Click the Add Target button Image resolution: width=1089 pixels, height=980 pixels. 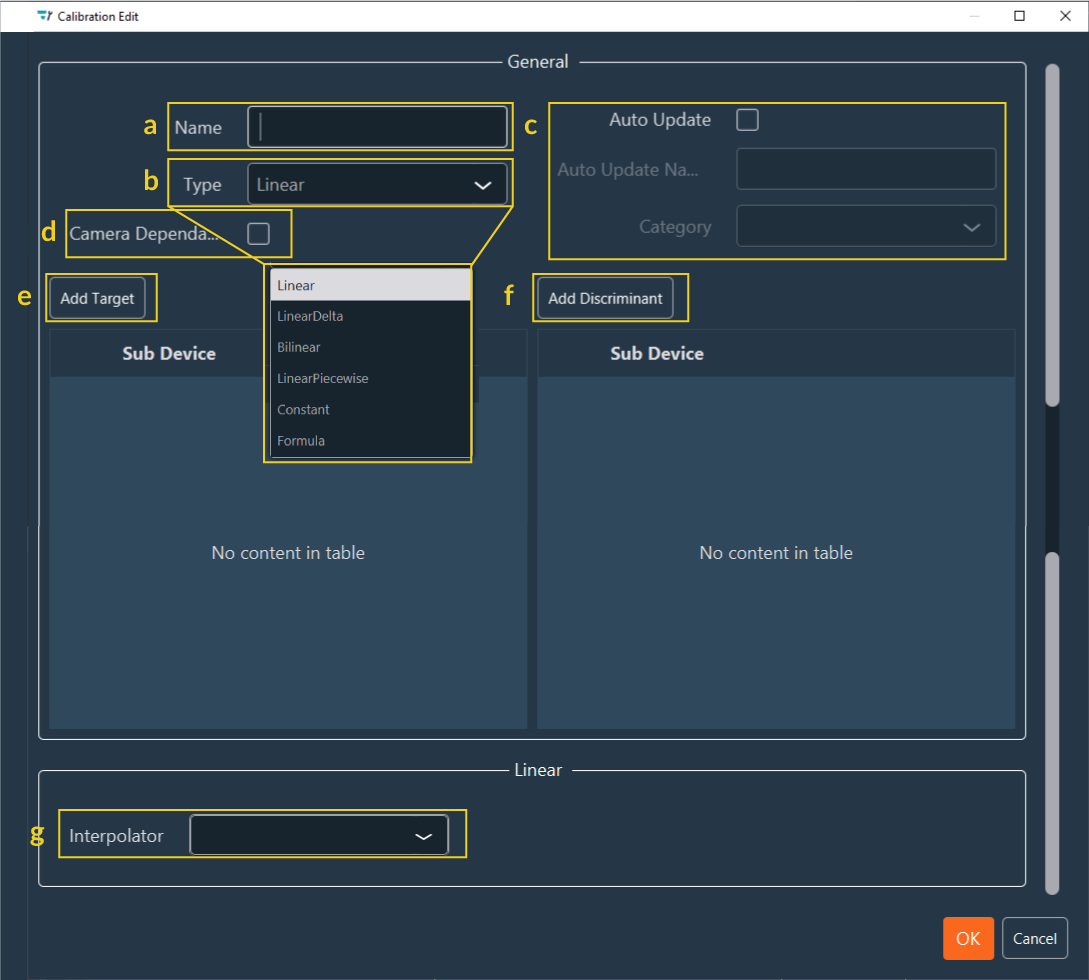[x=97, y=299]
